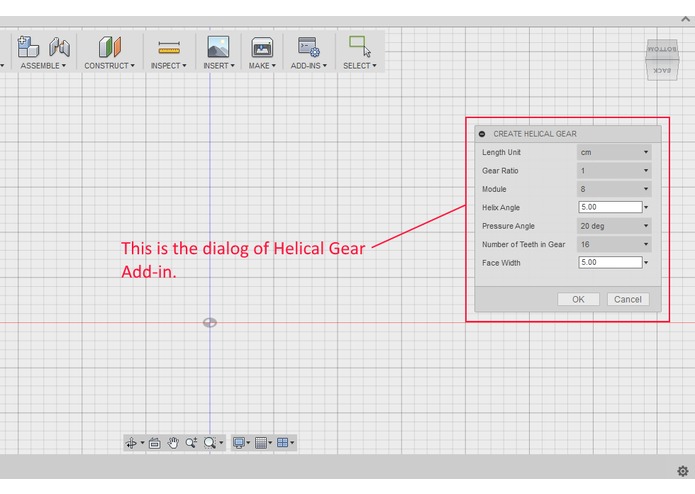Confirm the helical gear with OK

[578, 300]
